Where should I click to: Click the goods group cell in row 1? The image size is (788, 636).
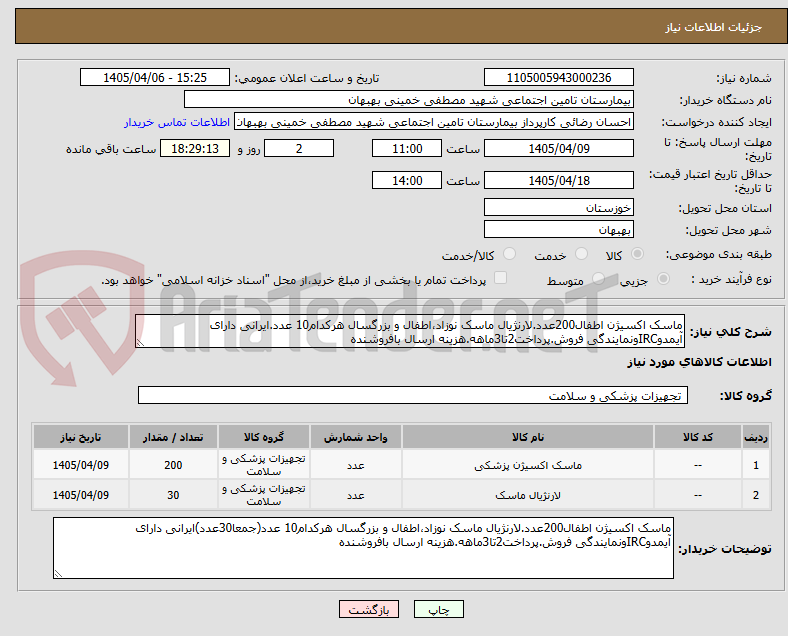[264, 465]
